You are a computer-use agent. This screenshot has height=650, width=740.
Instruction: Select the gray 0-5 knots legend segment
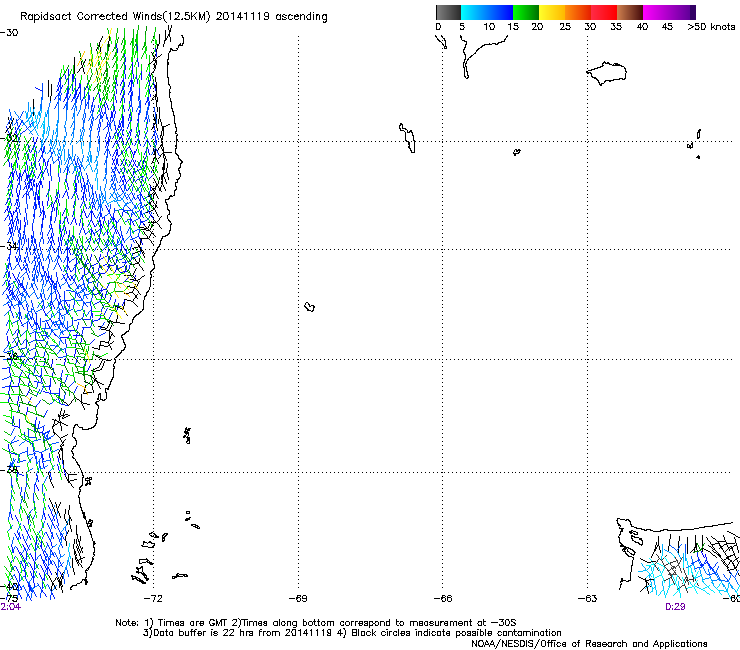(448, 12)
